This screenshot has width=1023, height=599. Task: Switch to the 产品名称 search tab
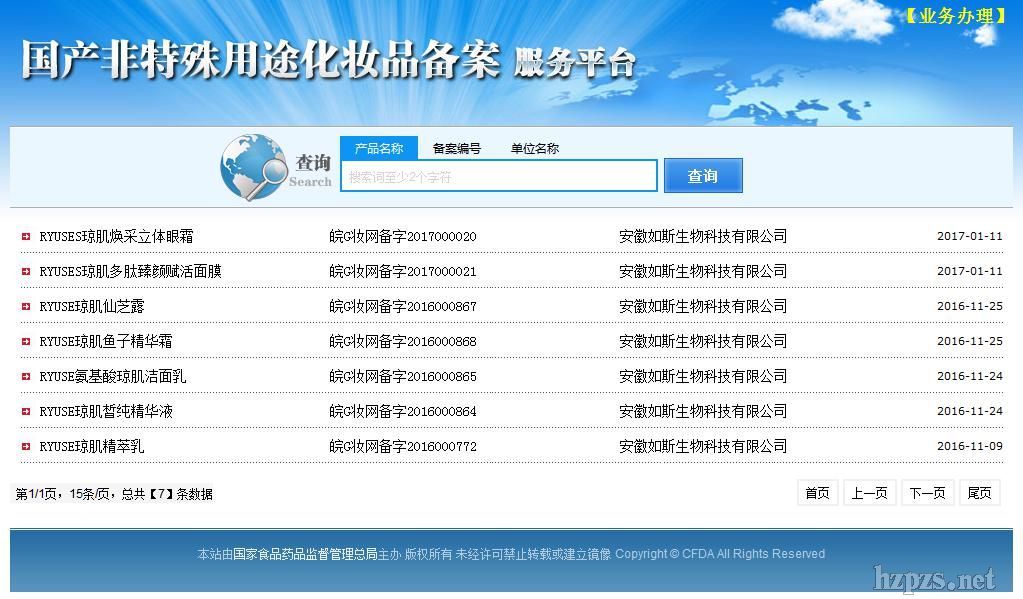tap(378, 148)
